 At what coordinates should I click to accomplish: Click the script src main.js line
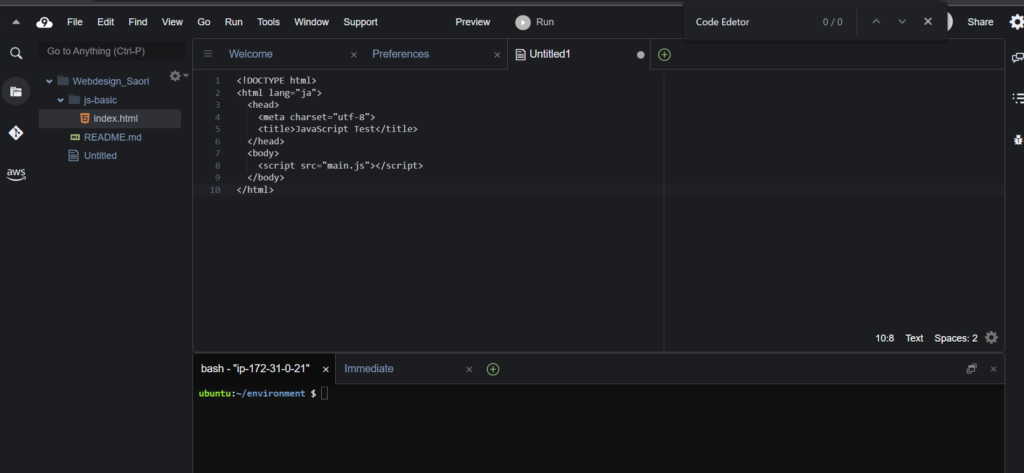(x=340, y=166)
